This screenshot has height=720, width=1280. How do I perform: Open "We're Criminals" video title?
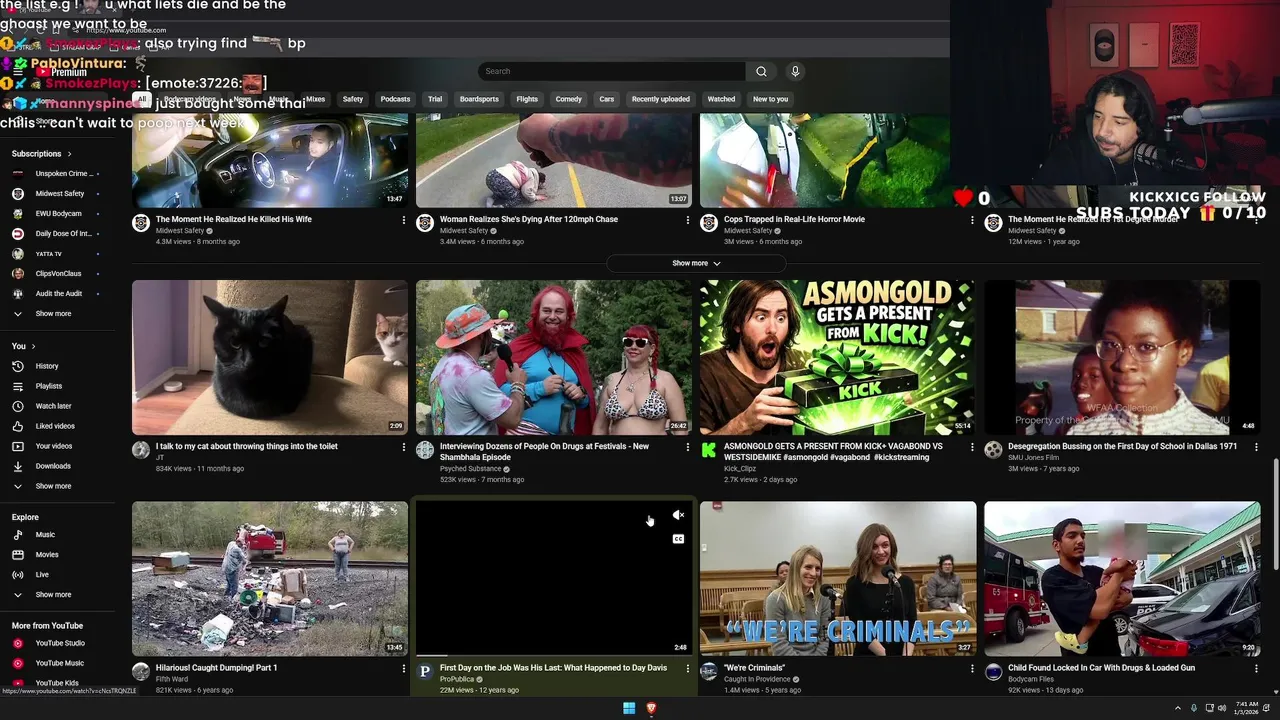click(754, 668)
